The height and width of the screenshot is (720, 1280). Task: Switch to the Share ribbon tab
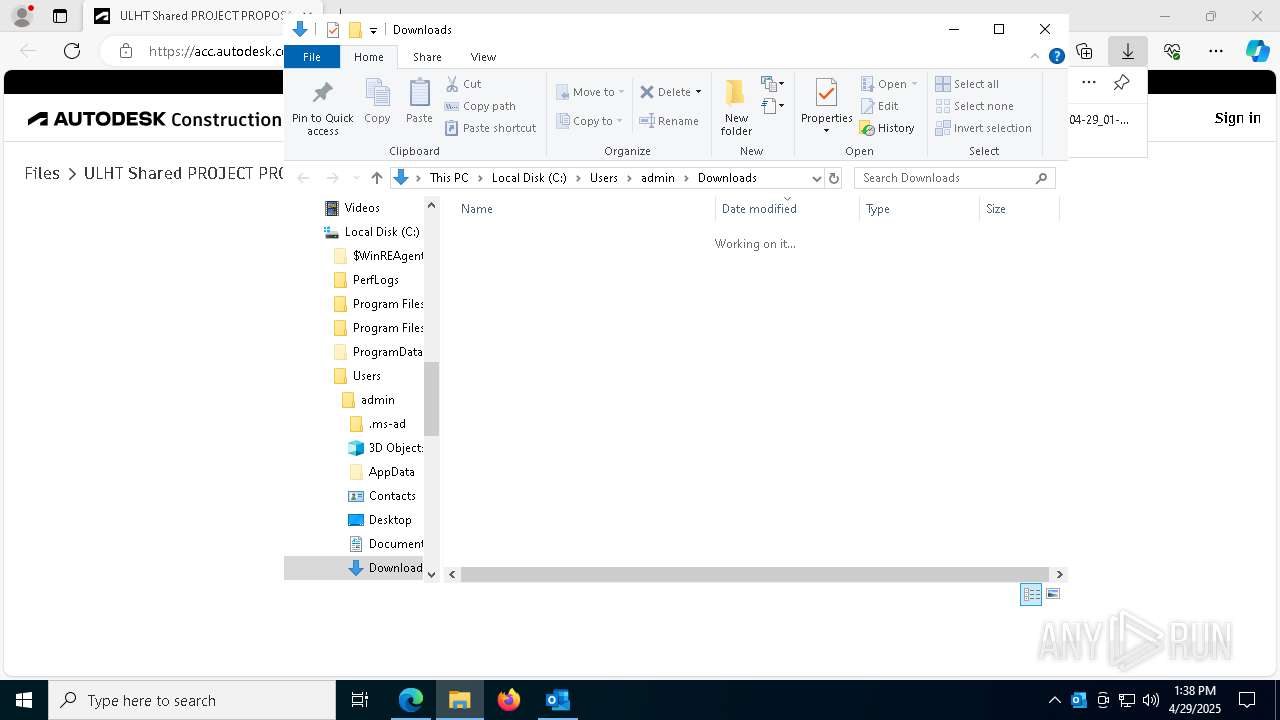(x=427, y=57)
